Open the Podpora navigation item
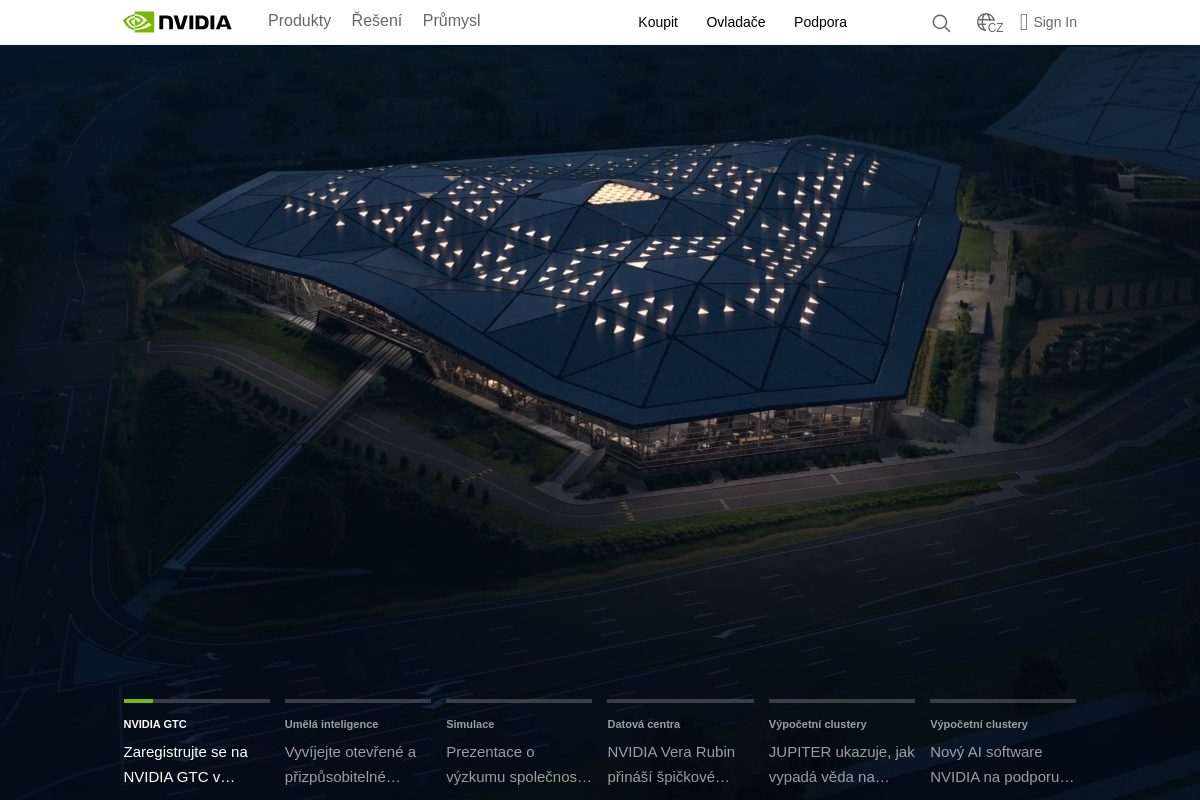Image resolution: width=1200 pixels, height=800 pixels. pos(820,22)
